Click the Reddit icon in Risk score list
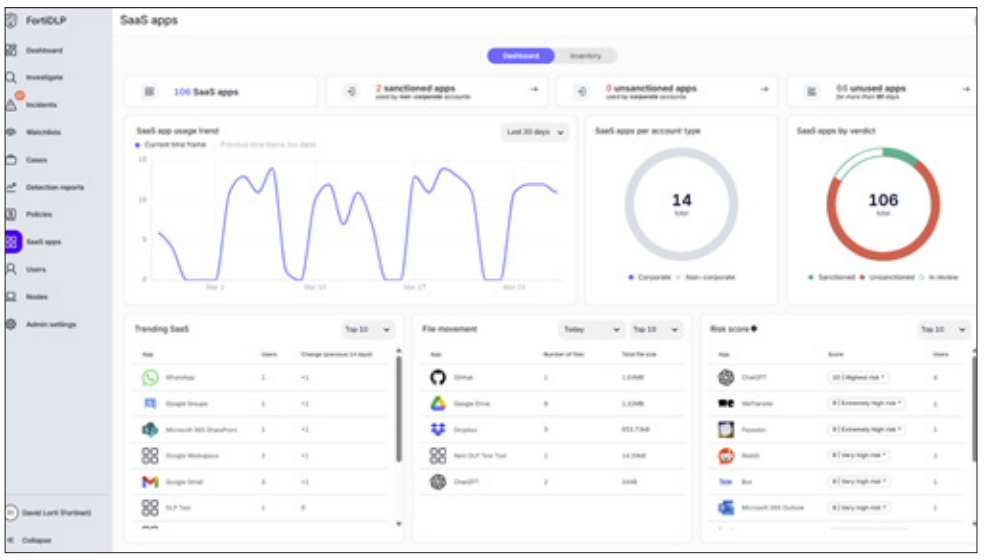The width and height of the screenshot is (985, 560). coord(726,455)
